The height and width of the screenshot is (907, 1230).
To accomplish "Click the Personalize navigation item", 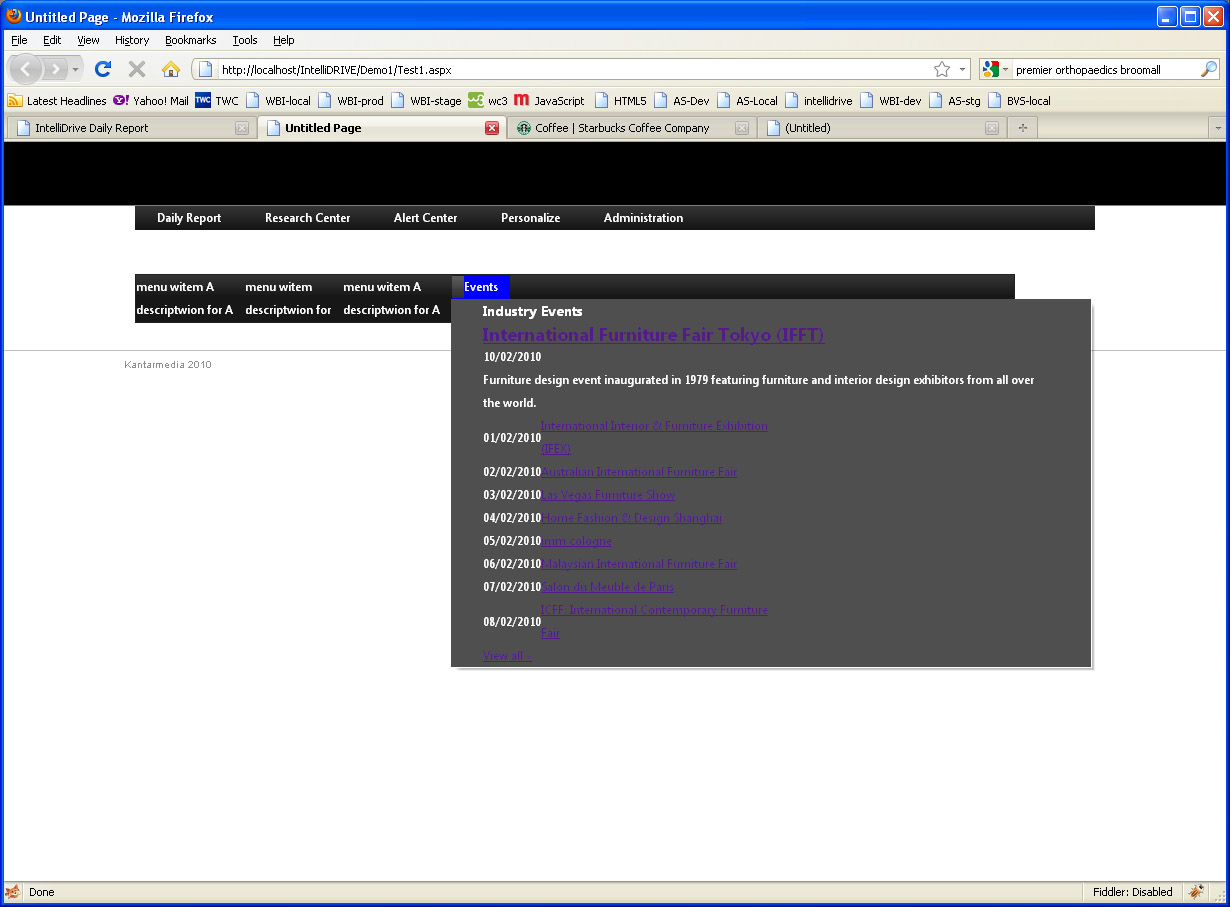I will [530, 218].
